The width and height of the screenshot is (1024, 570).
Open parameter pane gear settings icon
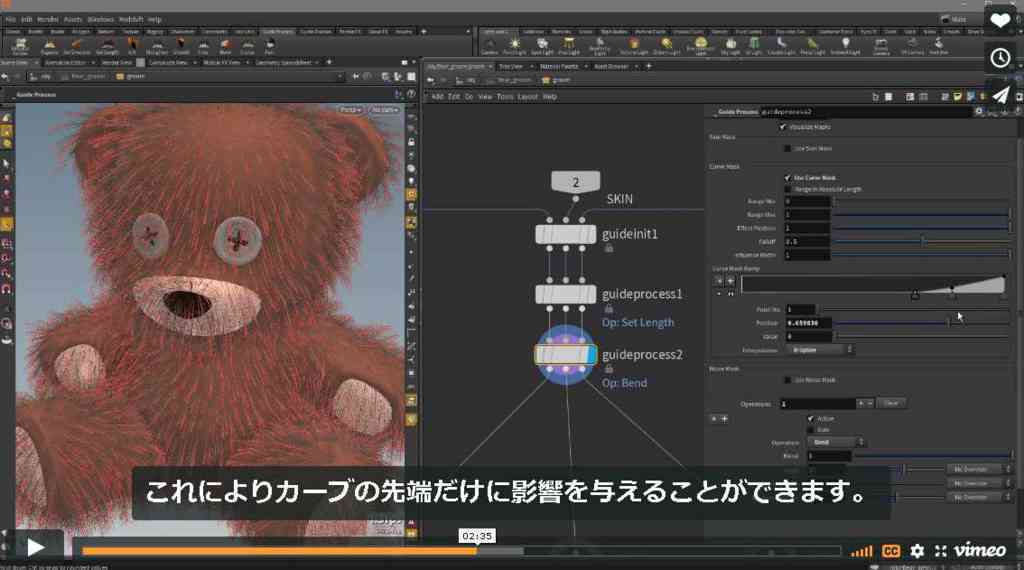pos(979,112)
